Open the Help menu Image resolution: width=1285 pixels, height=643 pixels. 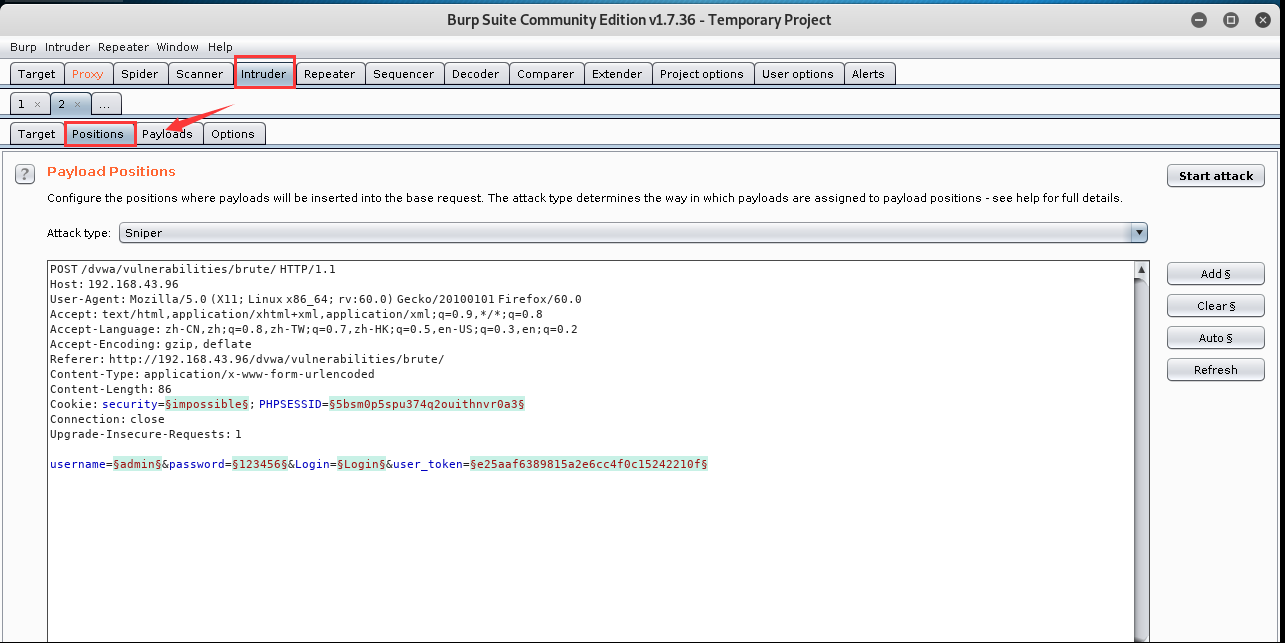[220, 47]
